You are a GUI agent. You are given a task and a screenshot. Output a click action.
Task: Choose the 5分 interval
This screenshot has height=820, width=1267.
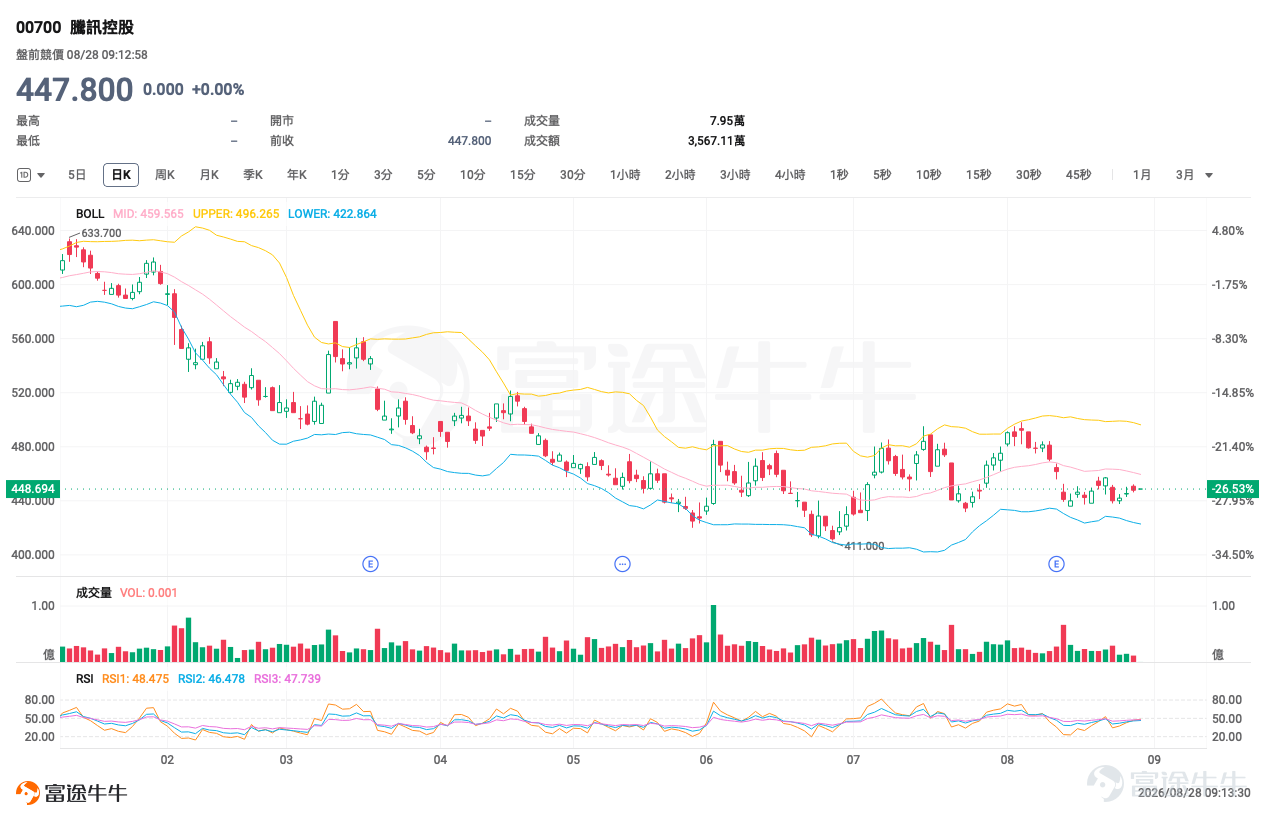(426, 175)
